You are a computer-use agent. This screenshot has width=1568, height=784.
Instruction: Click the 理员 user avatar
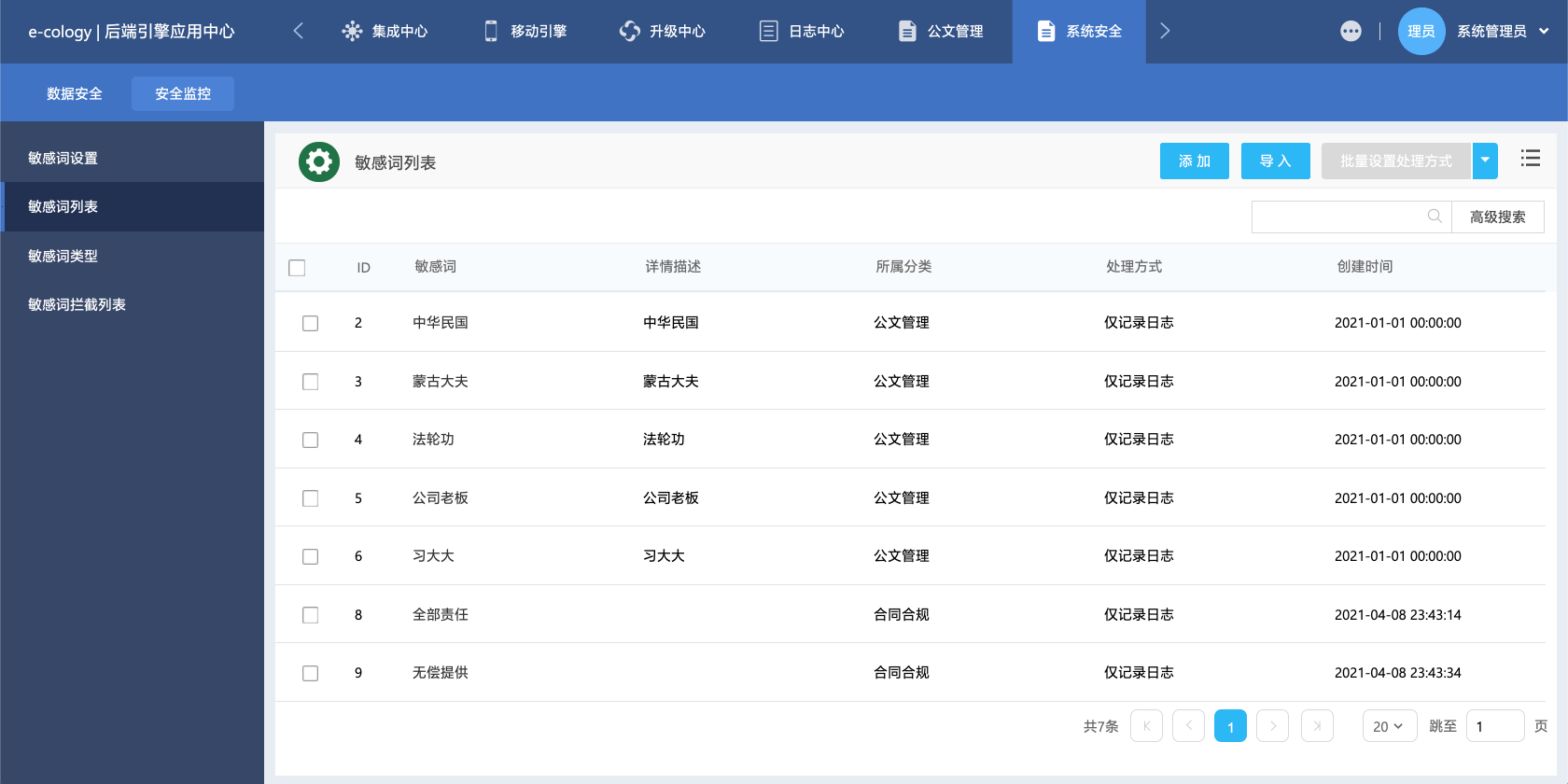click(x=1421, y=31)
